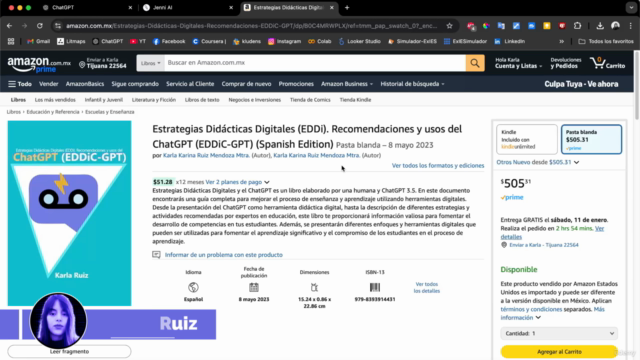Open Devoluciones y Pedidos

pyautogui.click(x=566, y=63)
